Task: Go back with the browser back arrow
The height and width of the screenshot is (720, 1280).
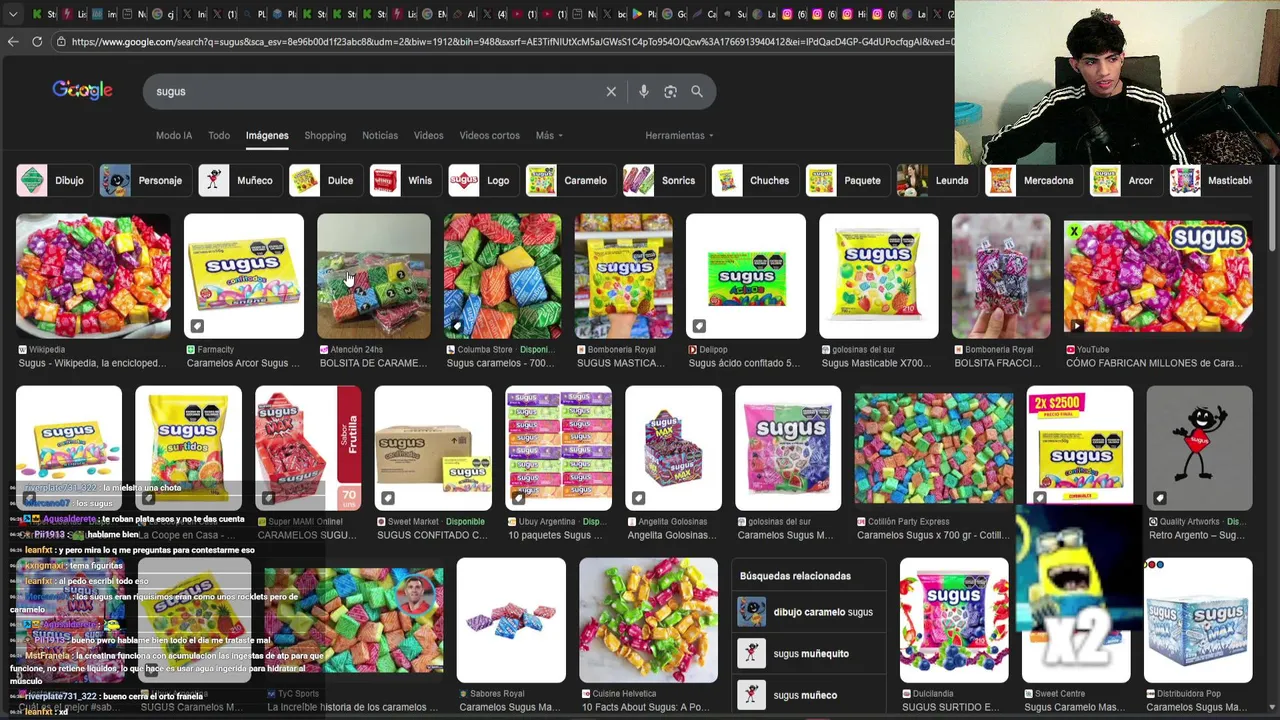Action: pos(13,41)
